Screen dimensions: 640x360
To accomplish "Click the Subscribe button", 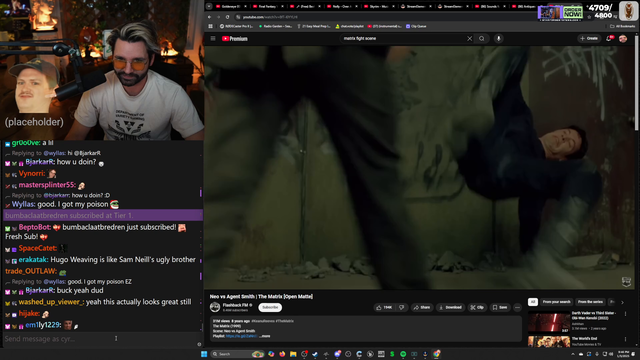I will pos(270,307).
